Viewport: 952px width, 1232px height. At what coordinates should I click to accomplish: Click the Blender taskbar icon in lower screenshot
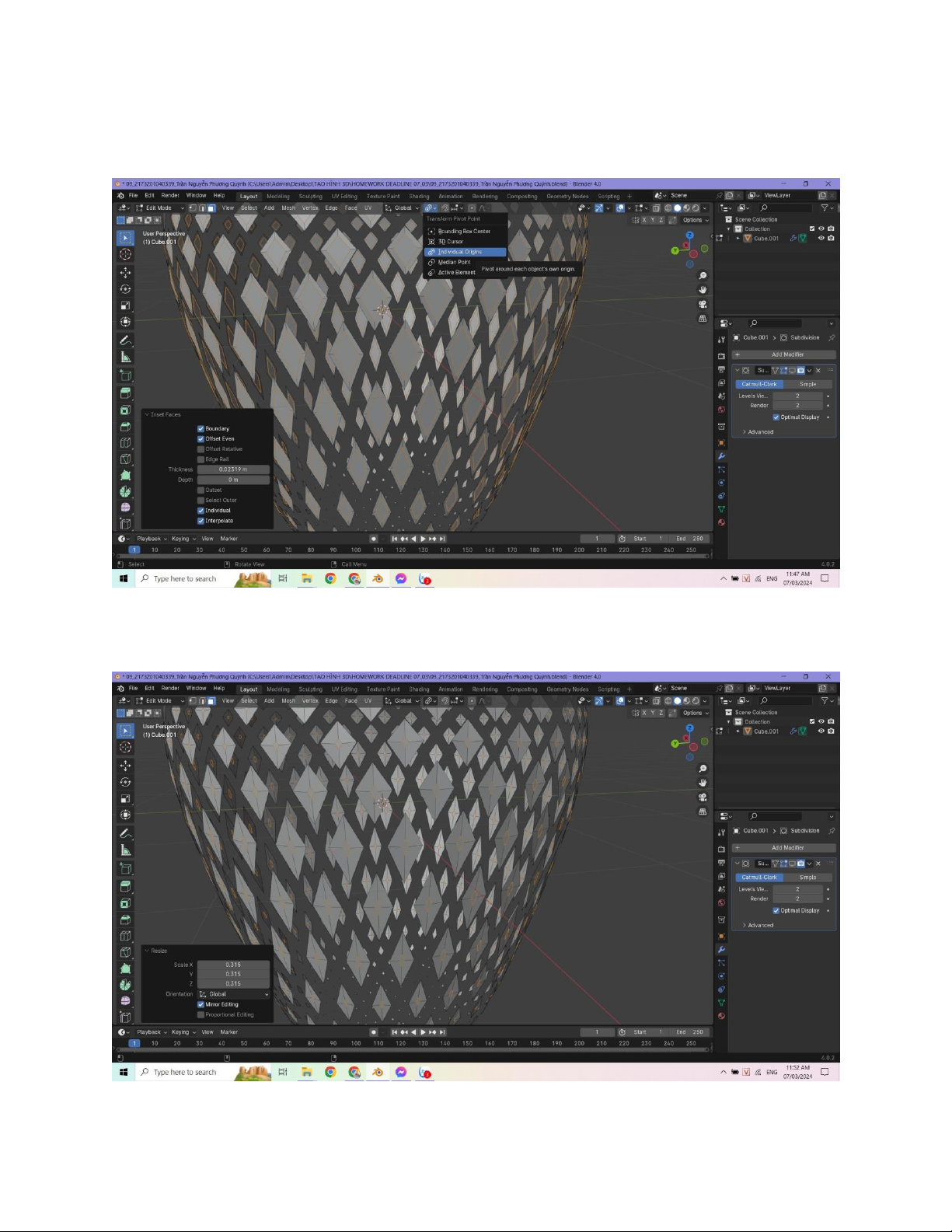(x=378, y=1072)
